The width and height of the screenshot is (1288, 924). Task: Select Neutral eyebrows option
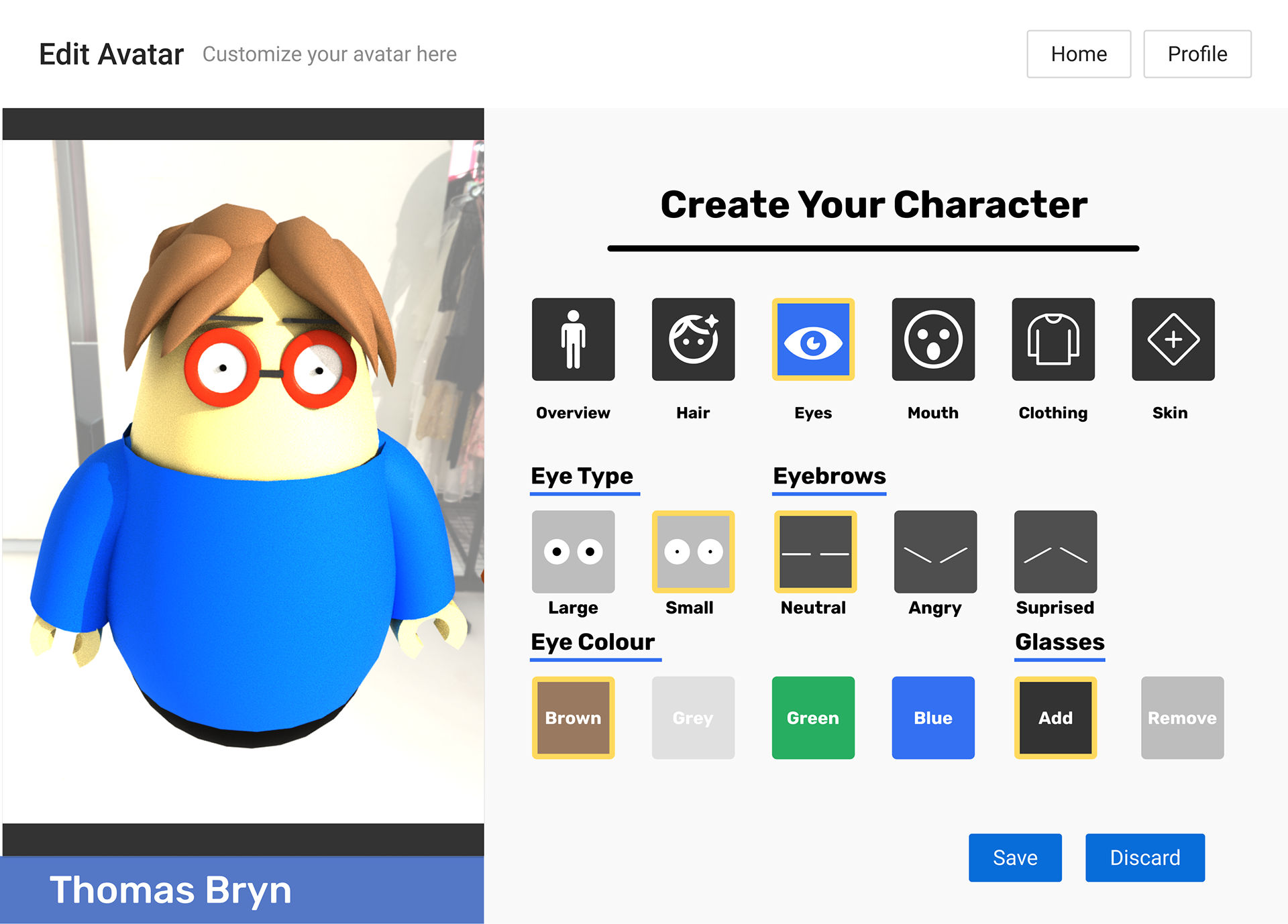815,552
